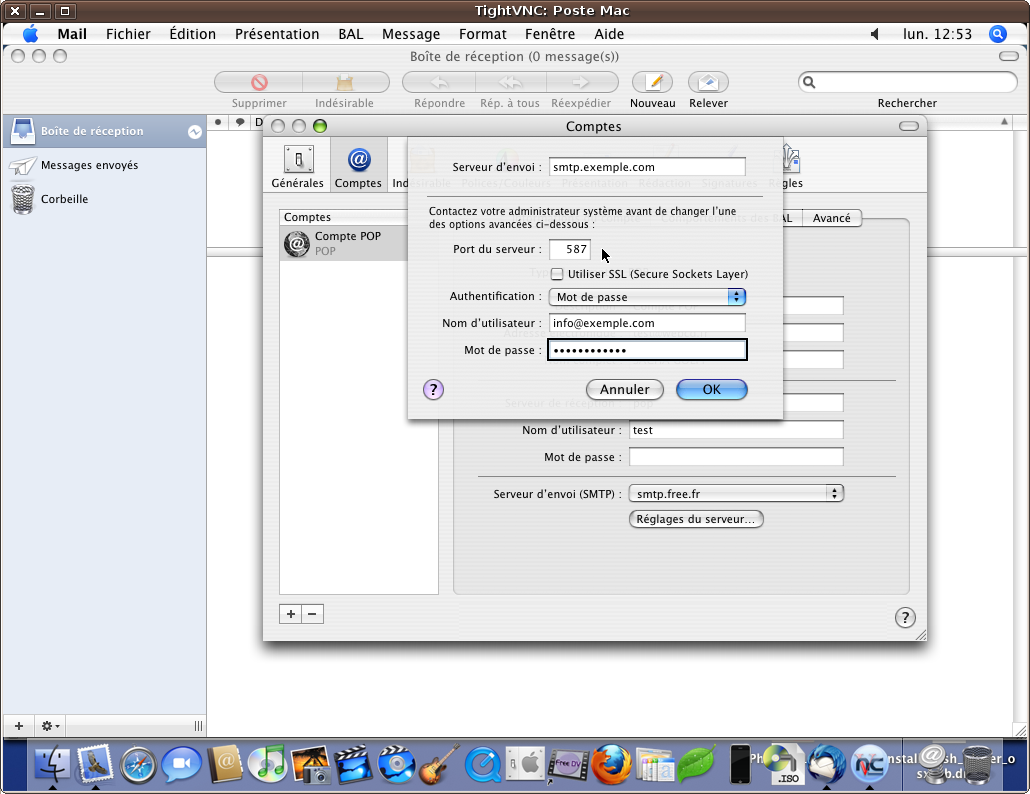Launch Firefox from the dock

click(x=611, y=764)
